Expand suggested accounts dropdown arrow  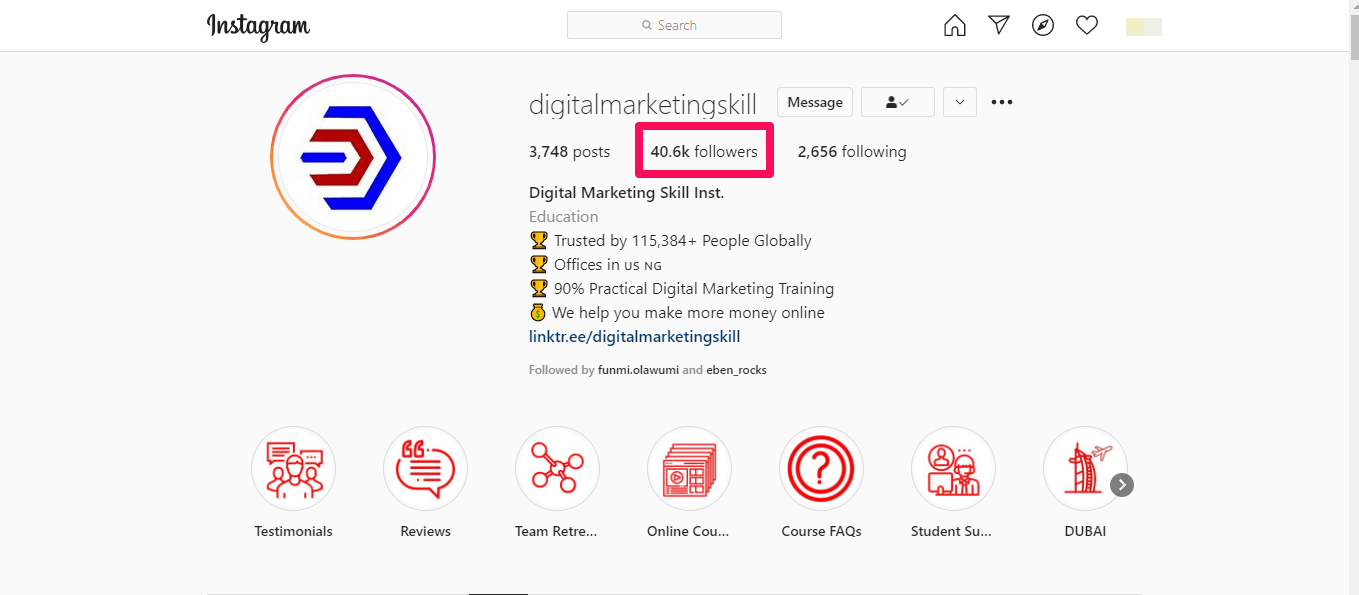click(x=959, y=102)
